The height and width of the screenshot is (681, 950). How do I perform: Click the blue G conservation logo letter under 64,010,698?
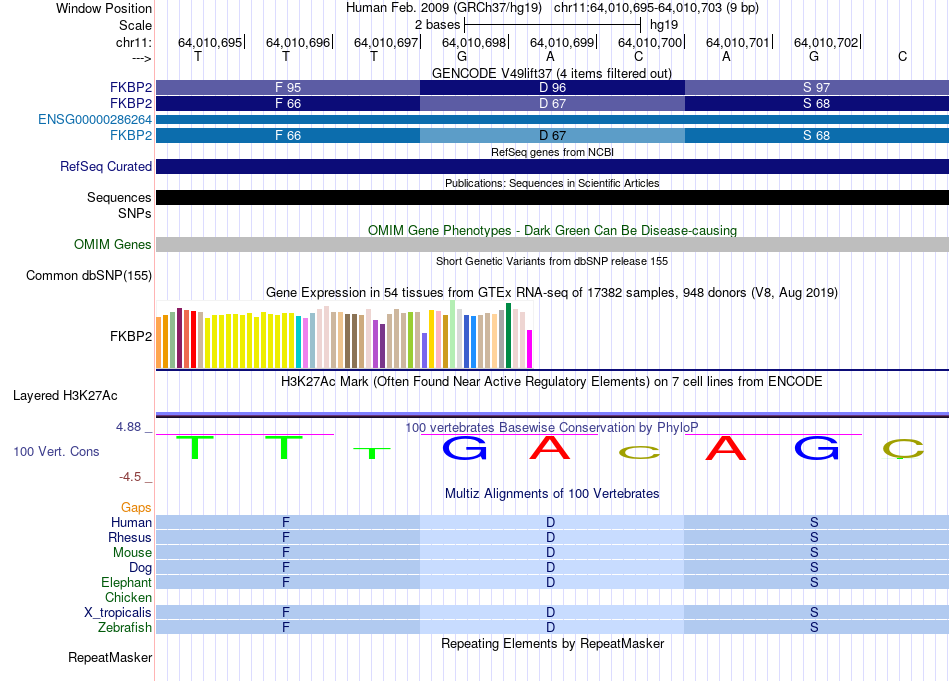(464, 448)
